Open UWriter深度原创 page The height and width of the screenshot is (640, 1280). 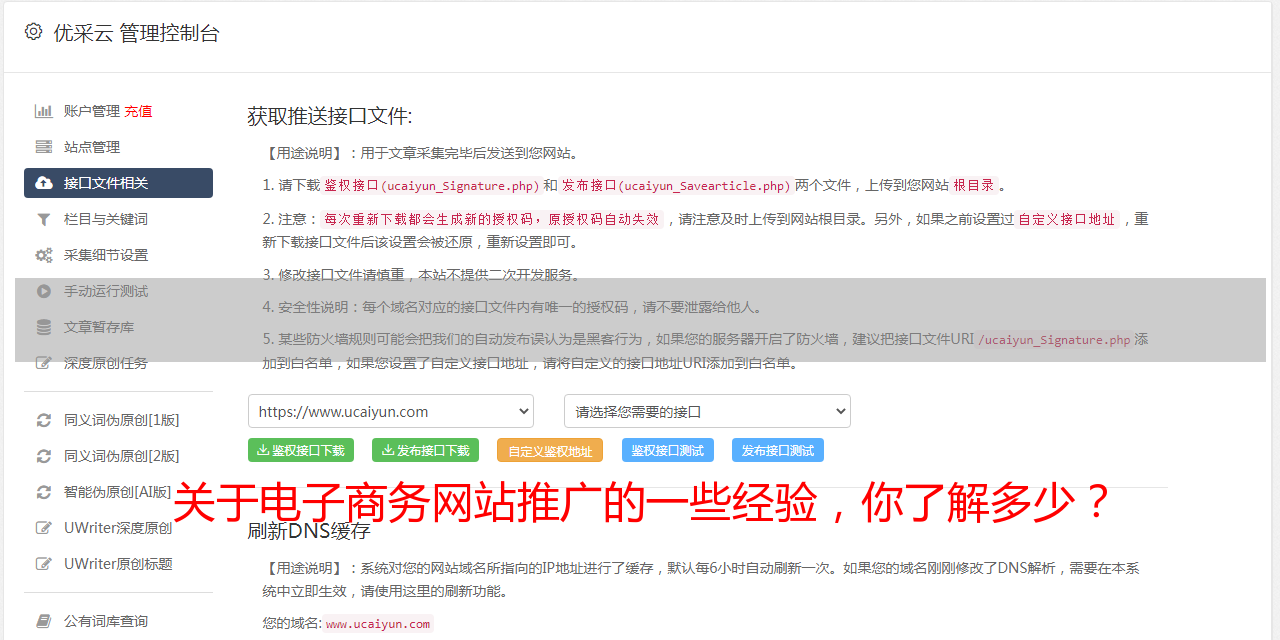118,528
